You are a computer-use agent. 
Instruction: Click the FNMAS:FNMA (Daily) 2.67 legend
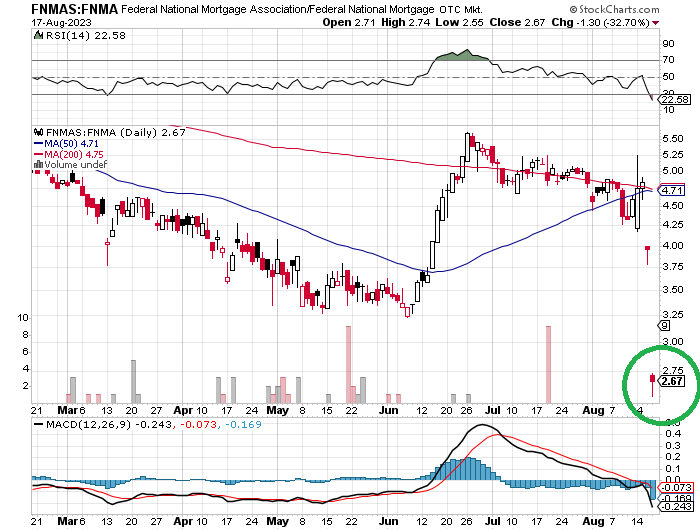pyautogui.click(x=115, y=132)
